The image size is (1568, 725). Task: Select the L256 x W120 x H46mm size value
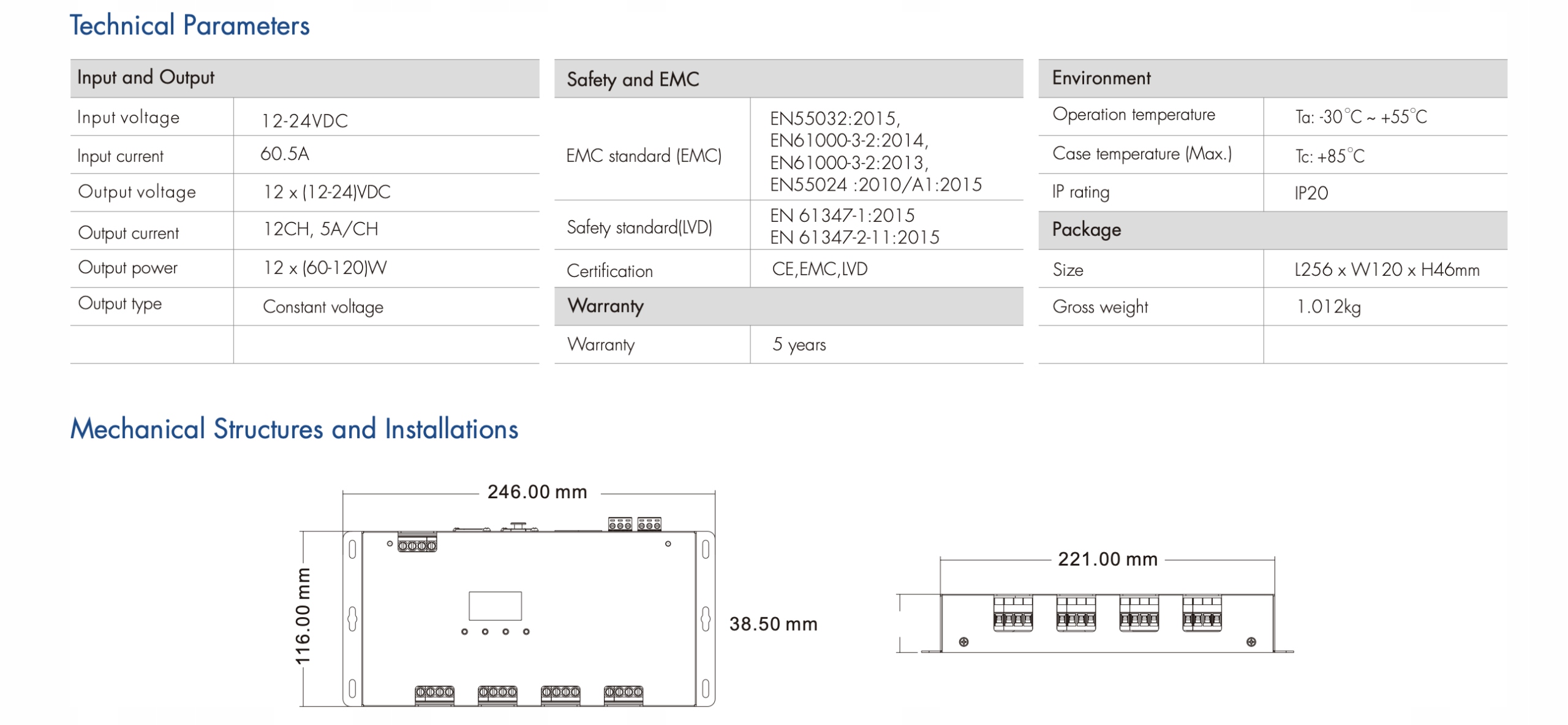click(x=1387, y=270)
